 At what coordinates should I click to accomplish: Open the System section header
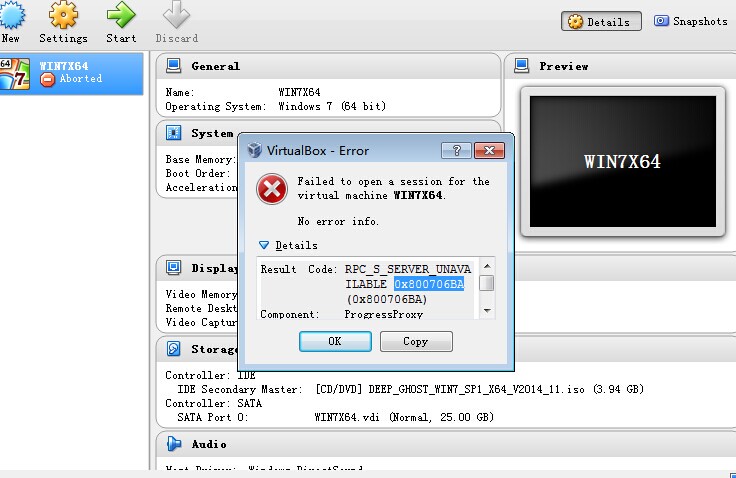pos(212,133)
